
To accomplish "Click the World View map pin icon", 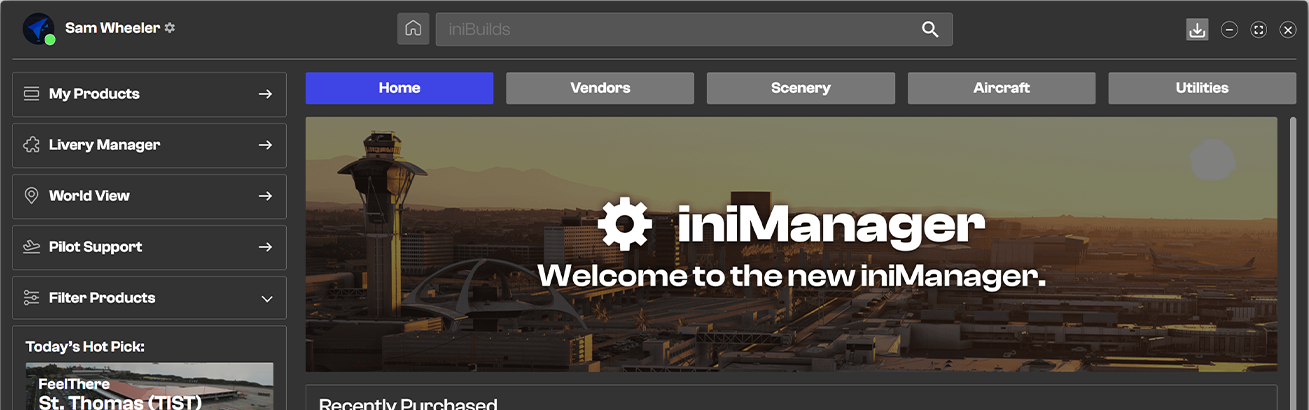I will coord(31,196).
